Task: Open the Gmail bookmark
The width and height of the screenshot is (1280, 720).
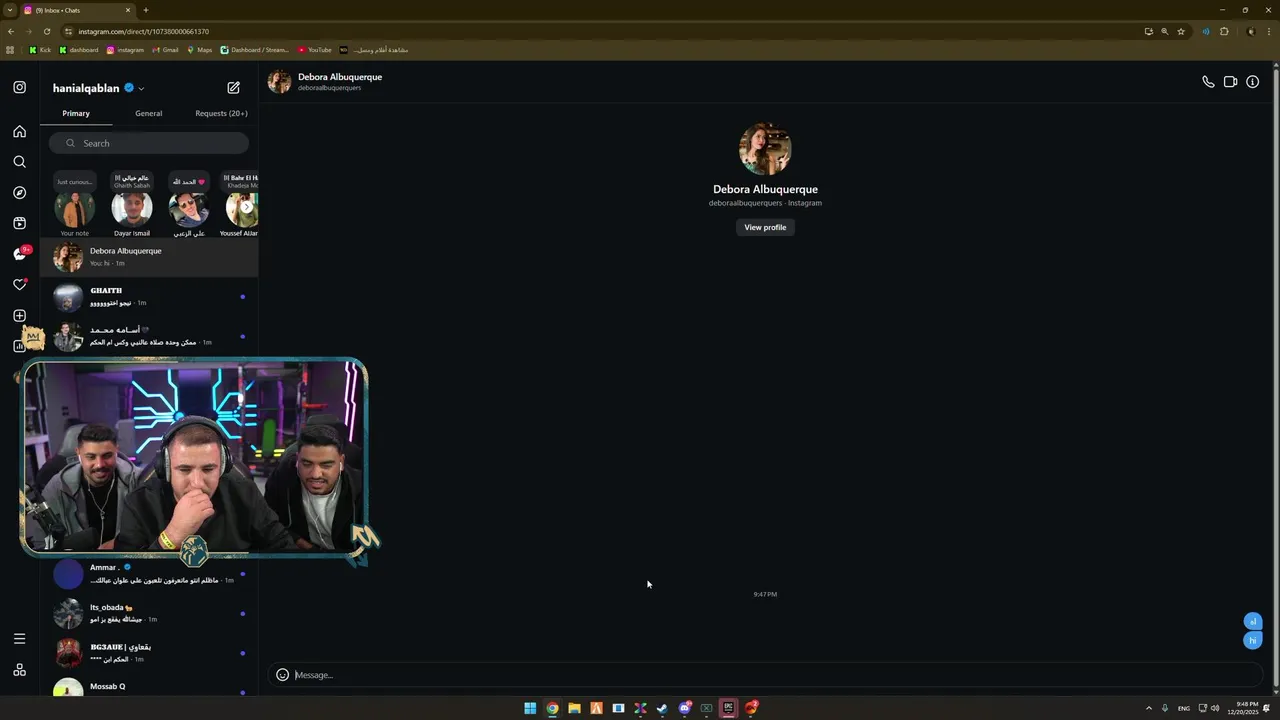Action: pos(165,50)
